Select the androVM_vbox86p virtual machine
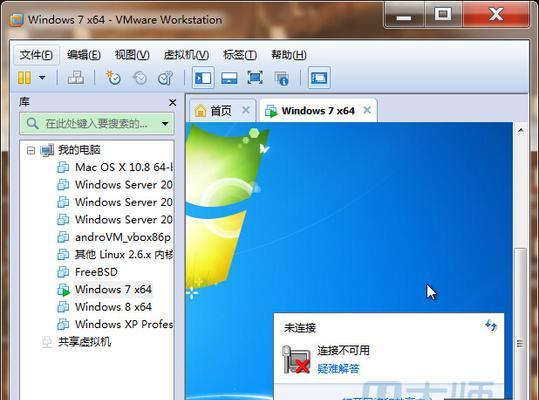 point(123,237)
